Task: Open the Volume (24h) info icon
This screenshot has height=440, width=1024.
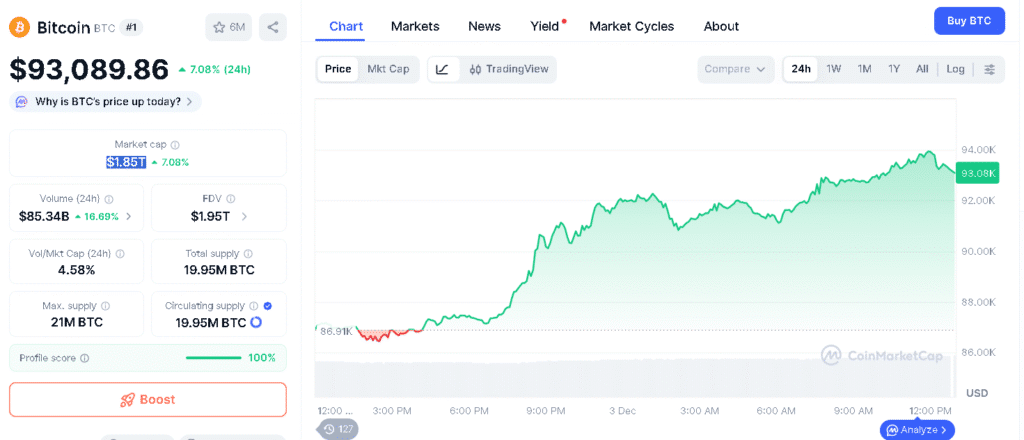Action: pos(109,199)
